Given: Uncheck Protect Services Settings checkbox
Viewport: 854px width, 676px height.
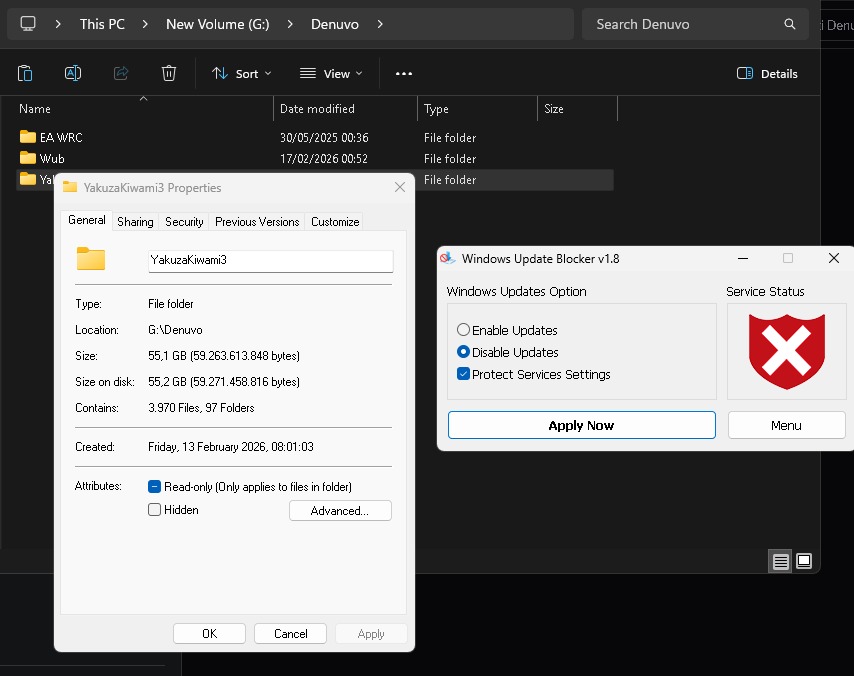Looking at the screenshot, I should tap(463, 374).
